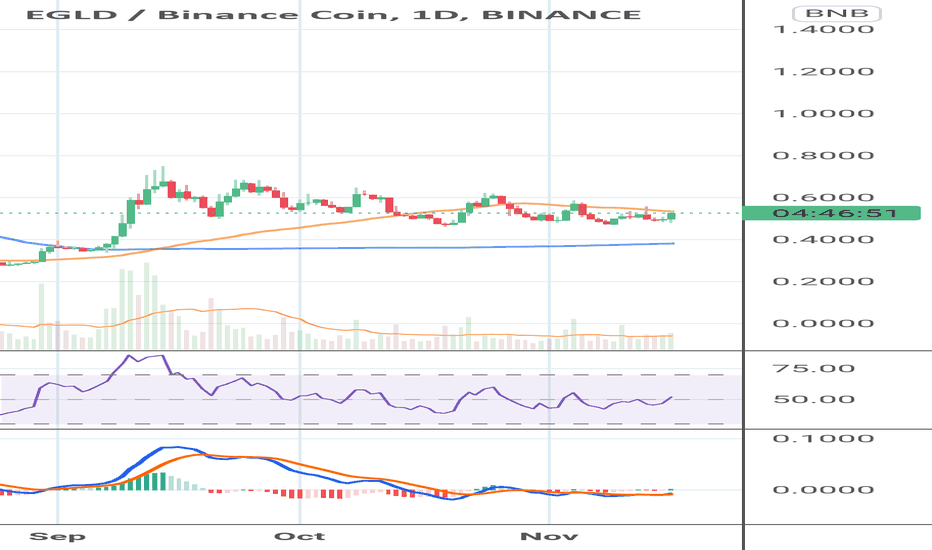Click the blue moving average line end

coord(672,243)
